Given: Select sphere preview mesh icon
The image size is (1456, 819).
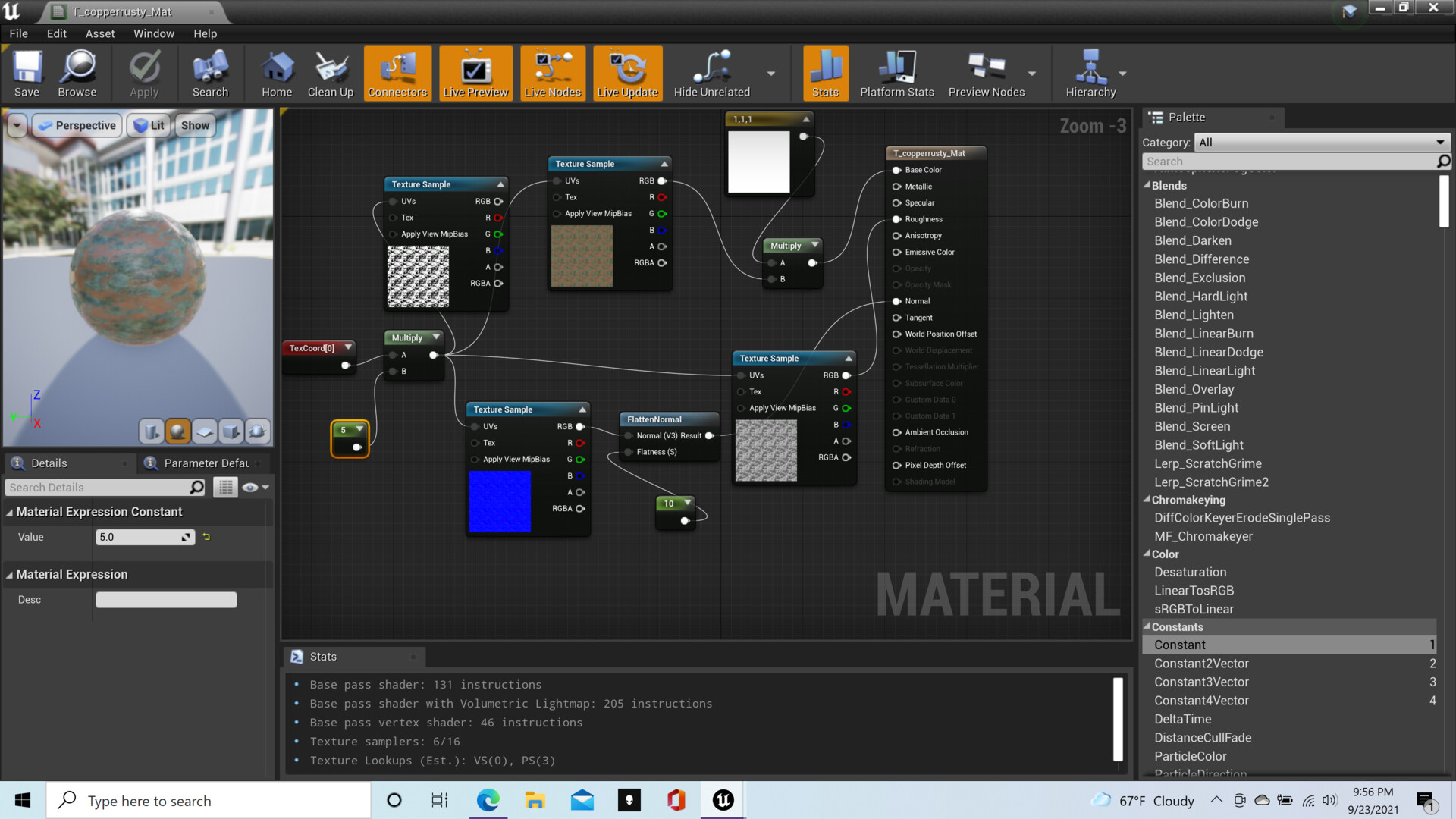Looking at the screenshot, I should click(177, 431).
